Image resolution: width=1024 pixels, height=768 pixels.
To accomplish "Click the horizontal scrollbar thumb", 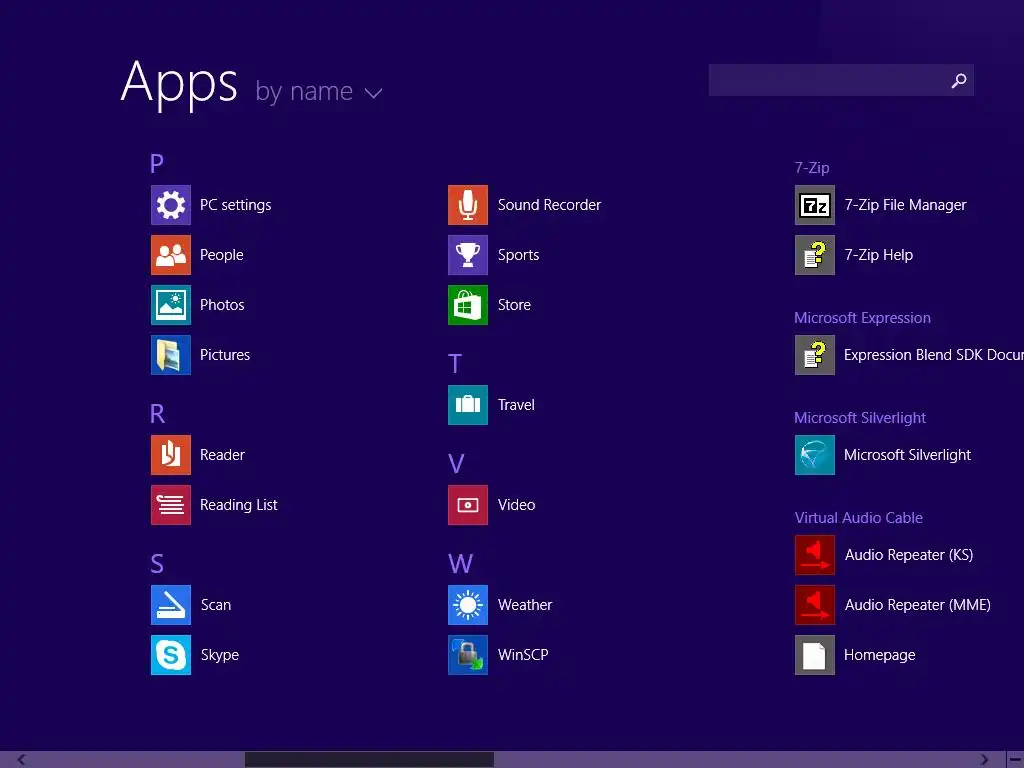I will click(x=369, y=760).
